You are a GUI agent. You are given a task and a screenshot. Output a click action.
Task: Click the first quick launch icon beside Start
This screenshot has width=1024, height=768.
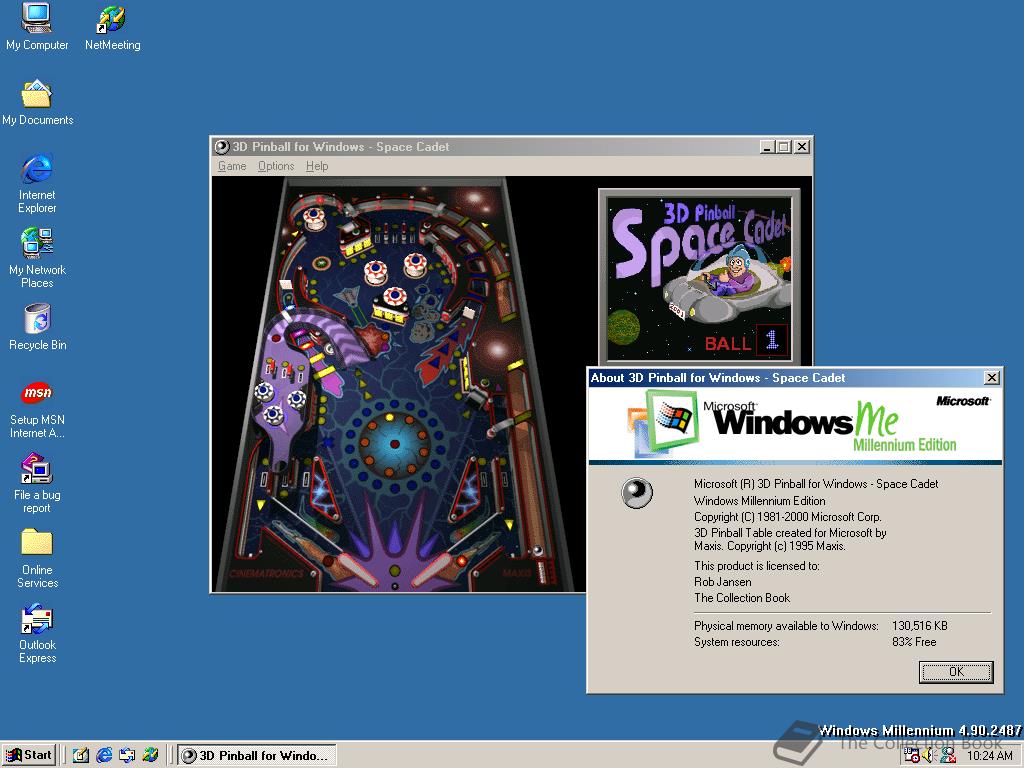81,755
